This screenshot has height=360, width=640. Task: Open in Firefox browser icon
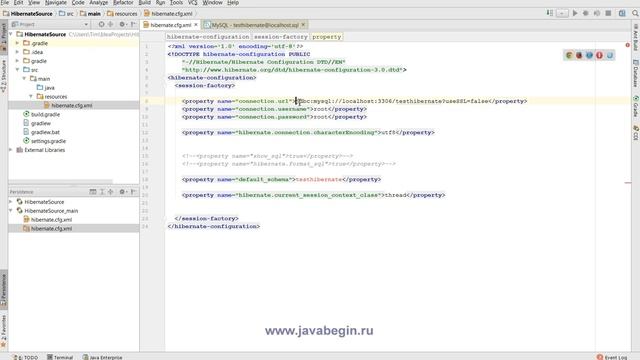tap(579, 55)
